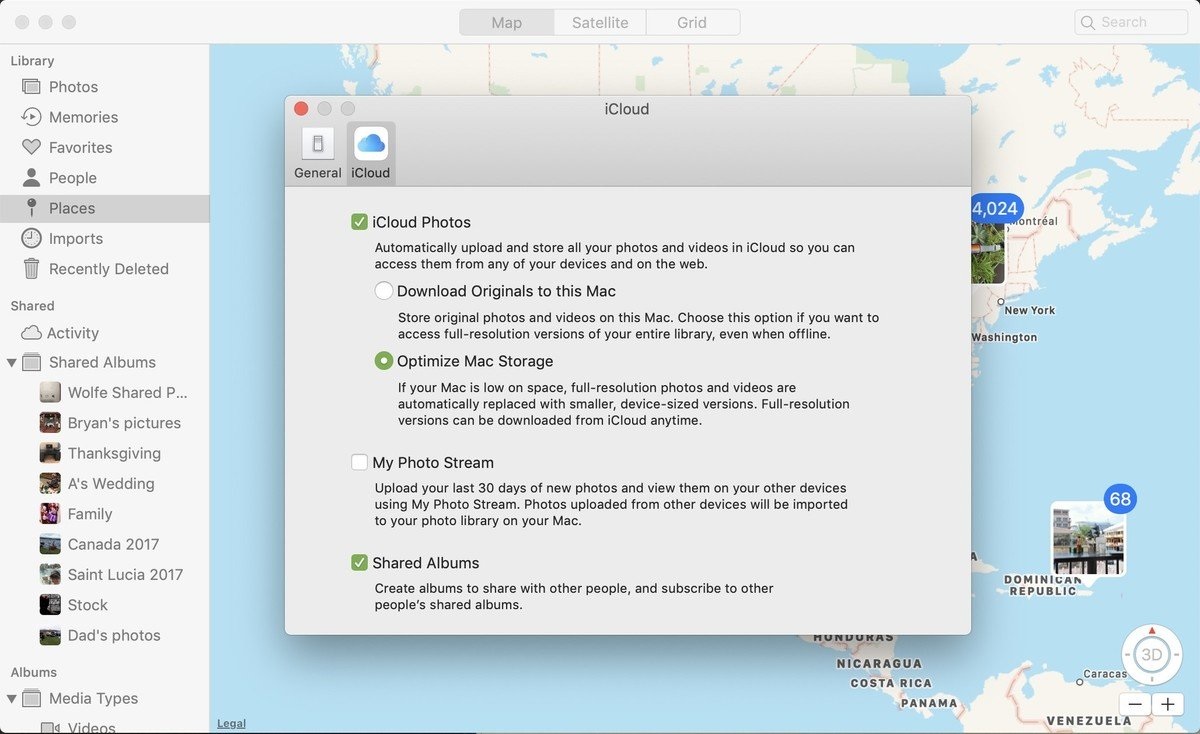Open the Activity cloud item
The image size is (1200, 734).
(x=72, y=333)
